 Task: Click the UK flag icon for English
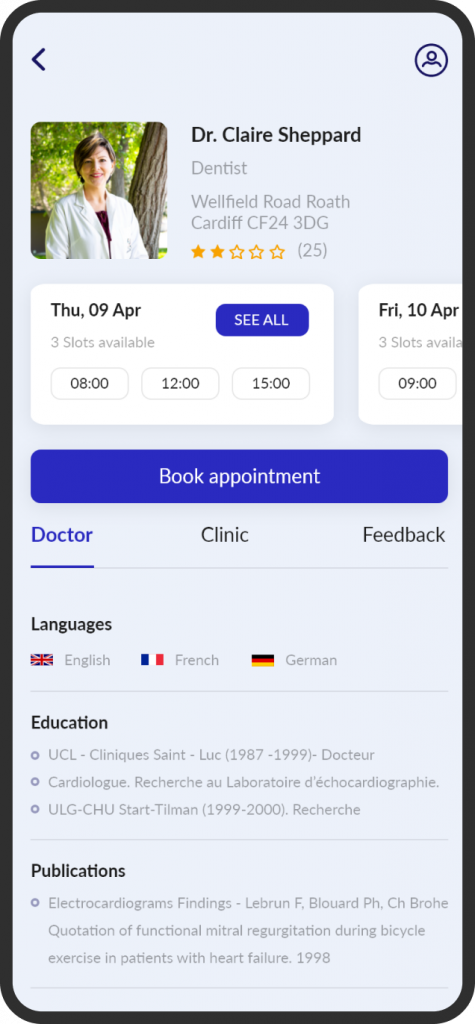point(42,660)
